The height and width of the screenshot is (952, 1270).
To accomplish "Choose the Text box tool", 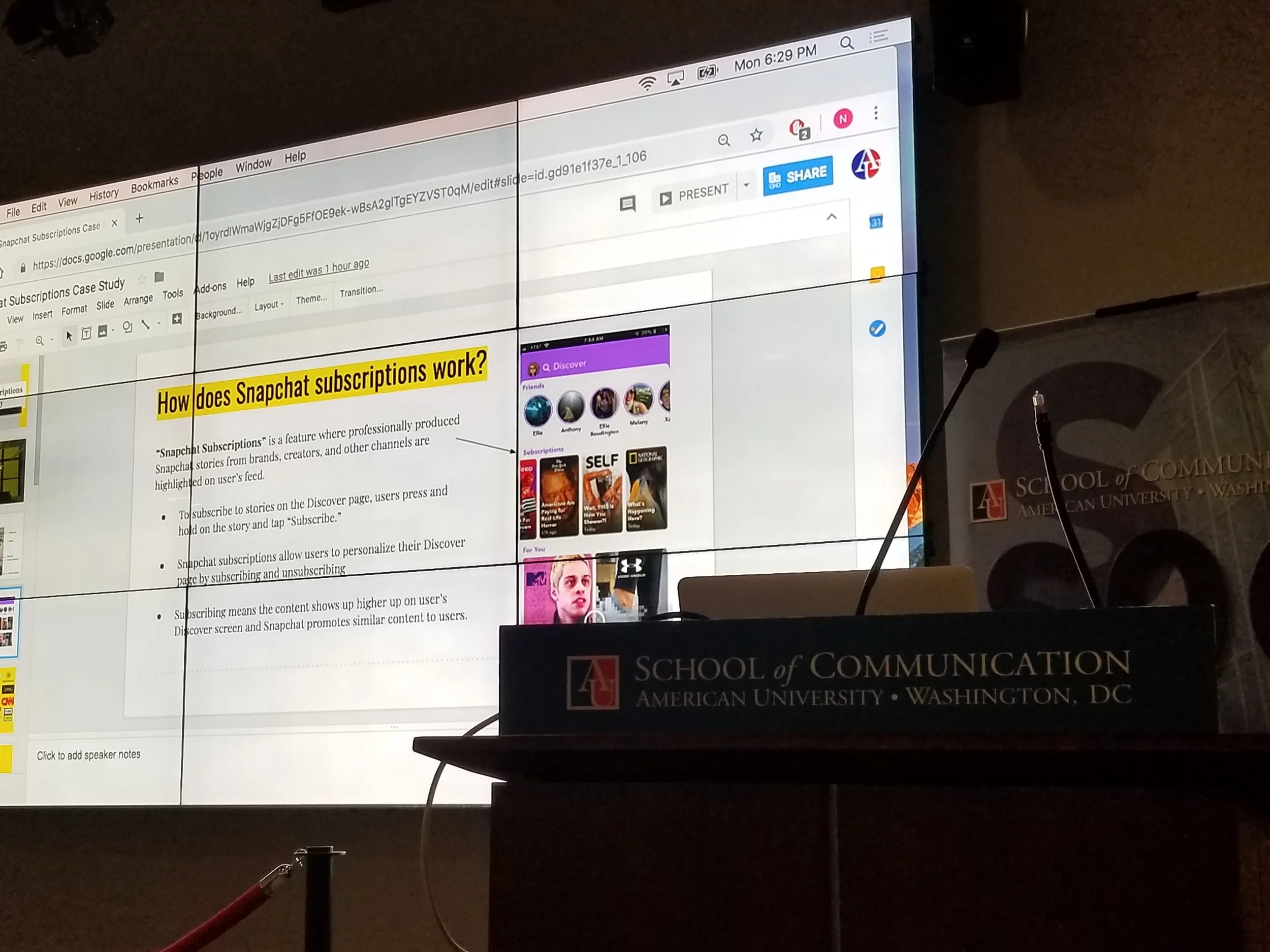I will point(86,333).
